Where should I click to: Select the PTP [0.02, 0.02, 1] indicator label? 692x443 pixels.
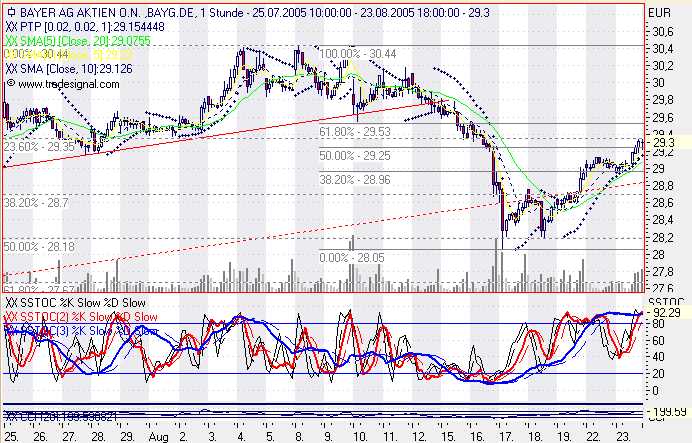[85, 27]
